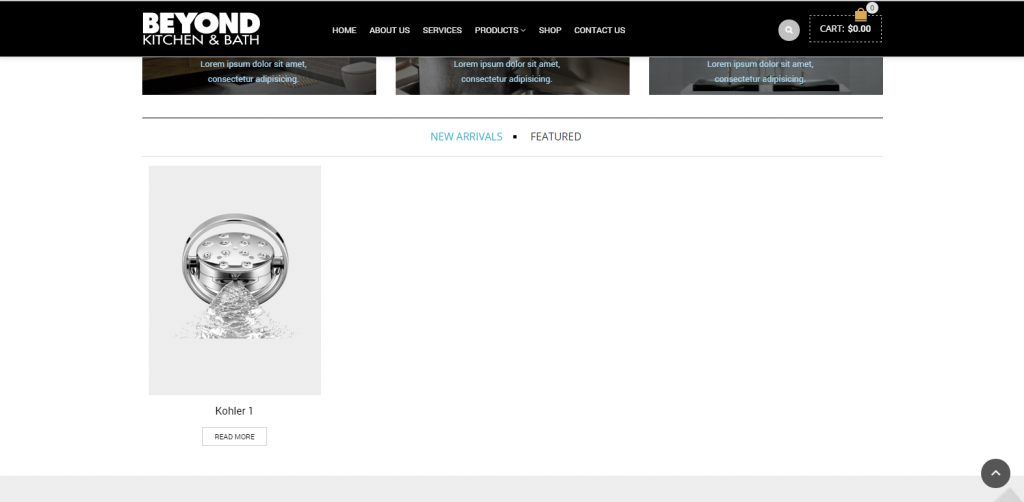1024x502 pixels.
Task: Open the left toilet category banner
Action: click(x=259, y=76)
